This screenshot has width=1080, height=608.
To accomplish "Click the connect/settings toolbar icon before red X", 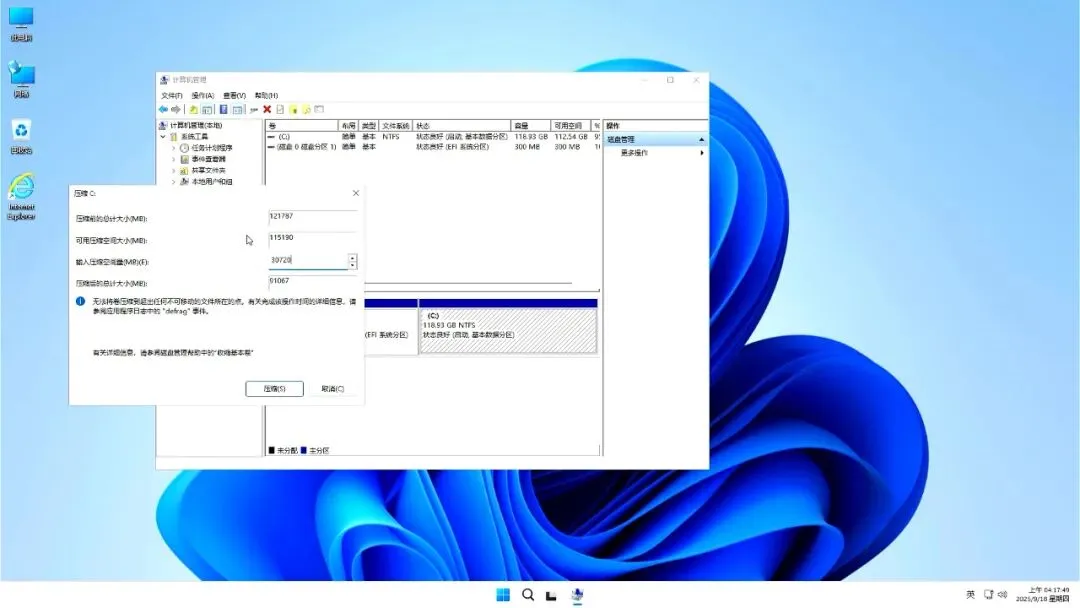I will pos(254,109).
